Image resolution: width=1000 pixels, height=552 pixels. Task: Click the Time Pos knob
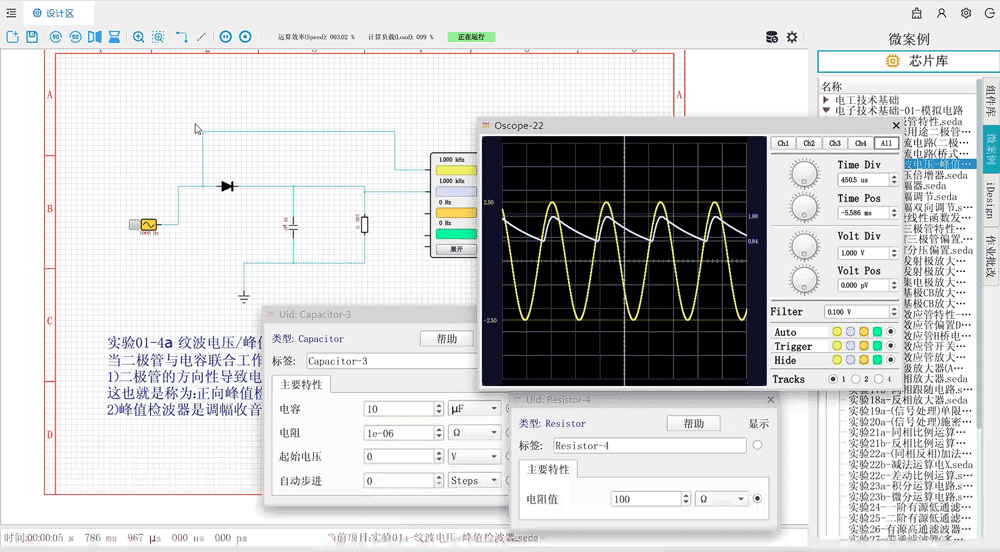coord(804,207)
